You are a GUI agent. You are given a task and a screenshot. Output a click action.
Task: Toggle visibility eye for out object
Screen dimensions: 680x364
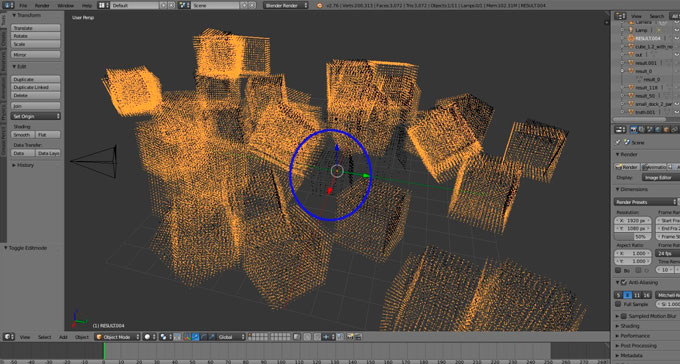coord(677,55)
